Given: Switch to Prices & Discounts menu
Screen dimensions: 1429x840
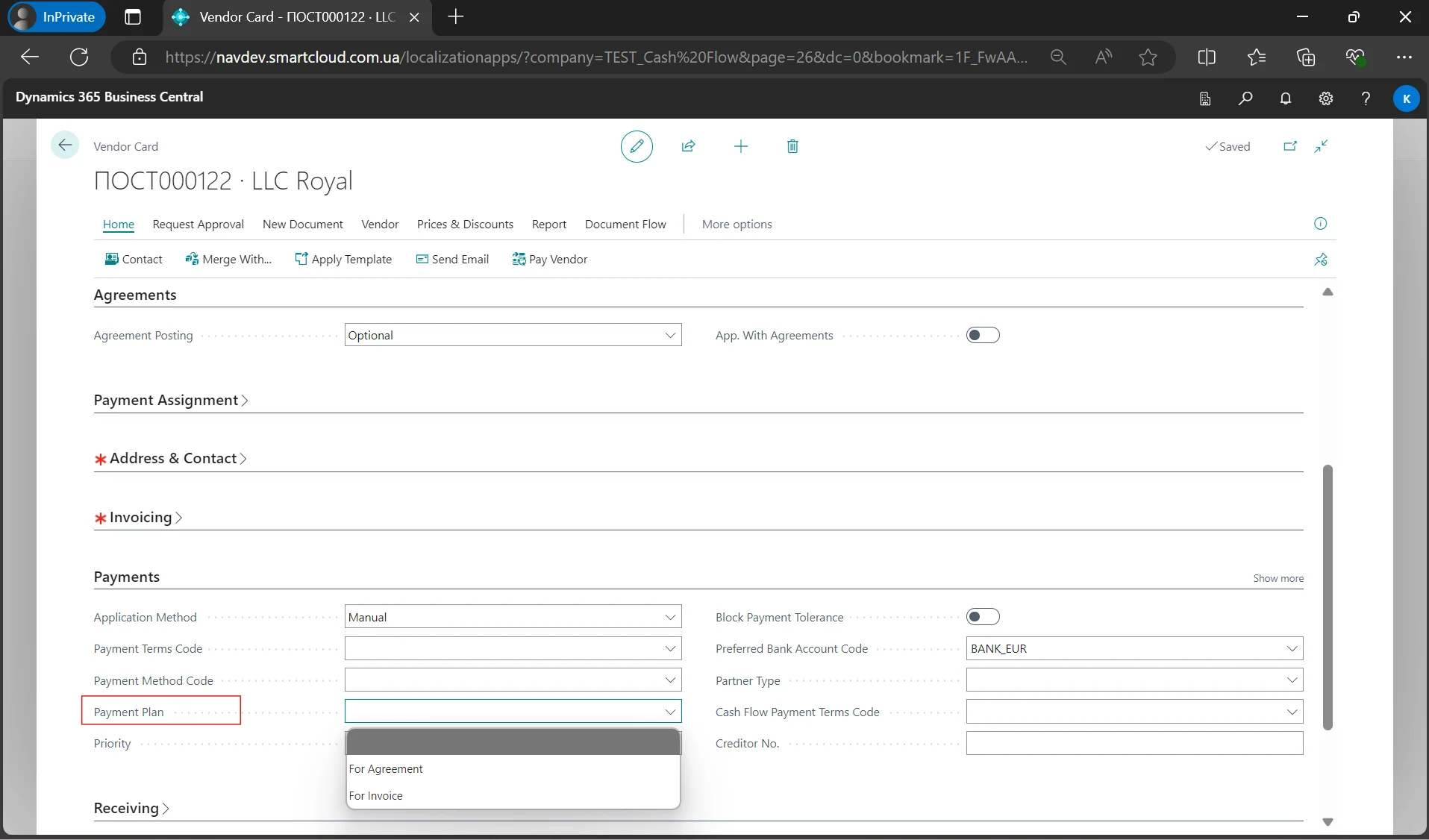Looking at the screenshot, I should click(465, 225).
